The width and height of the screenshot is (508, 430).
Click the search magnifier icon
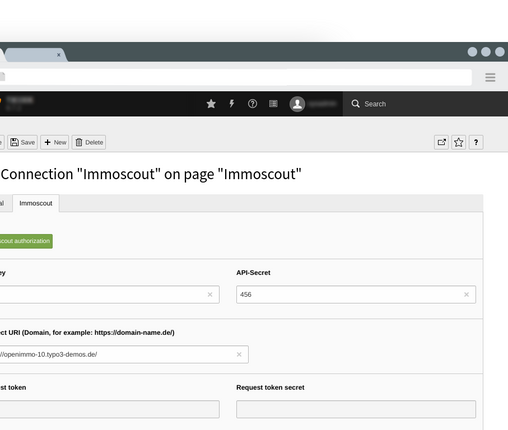(355, 104)
